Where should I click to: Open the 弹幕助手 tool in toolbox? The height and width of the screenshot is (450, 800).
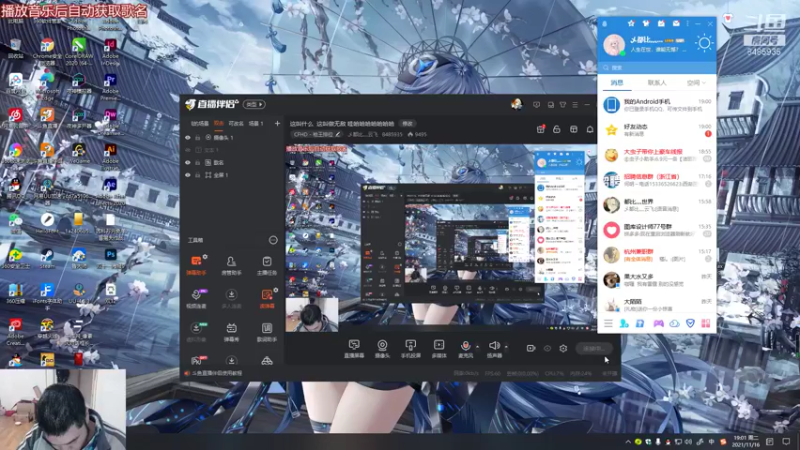coord(196,265)
